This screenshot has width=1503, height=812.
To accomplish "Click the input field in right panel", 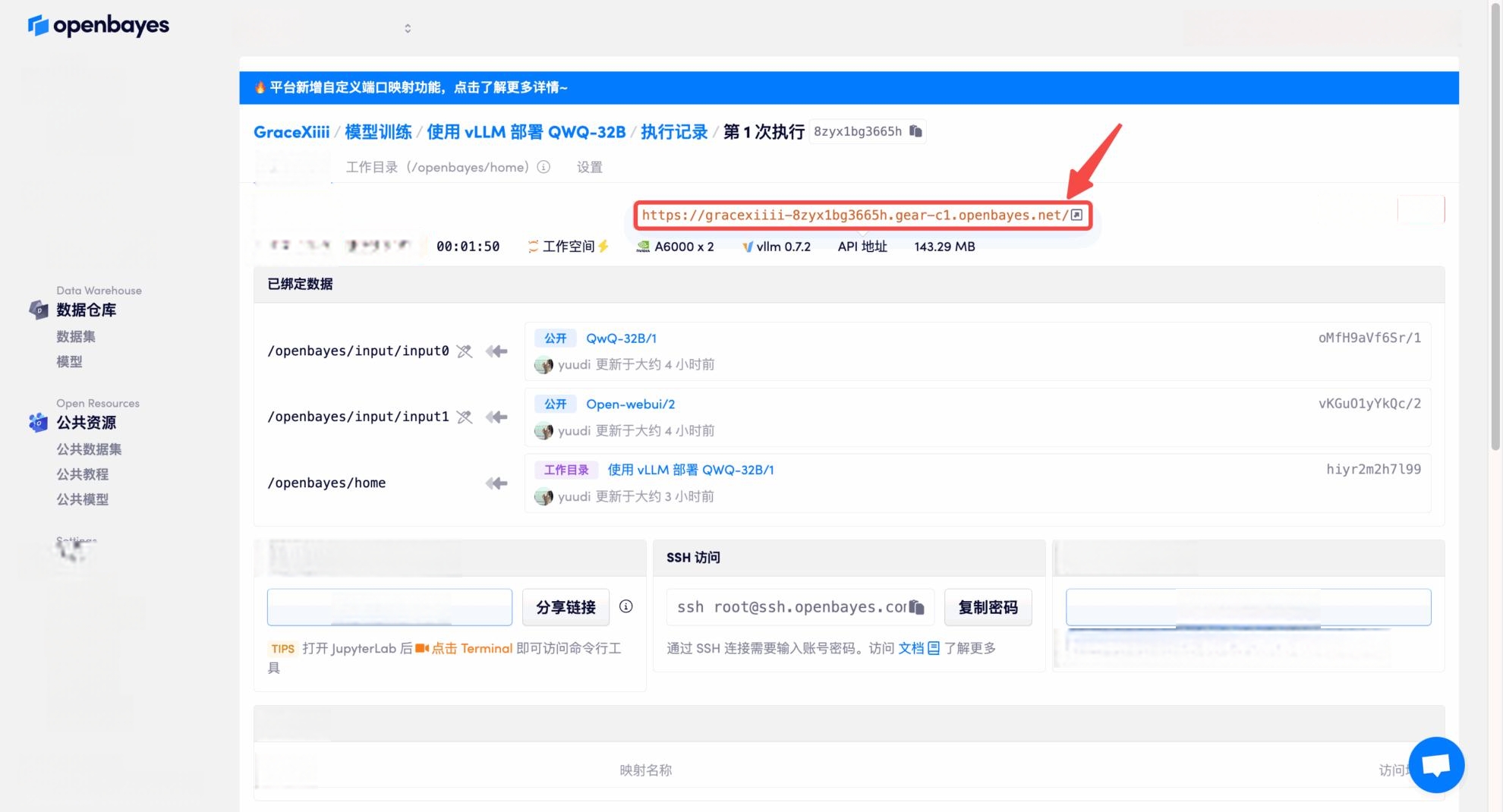I will [1248, 607].
